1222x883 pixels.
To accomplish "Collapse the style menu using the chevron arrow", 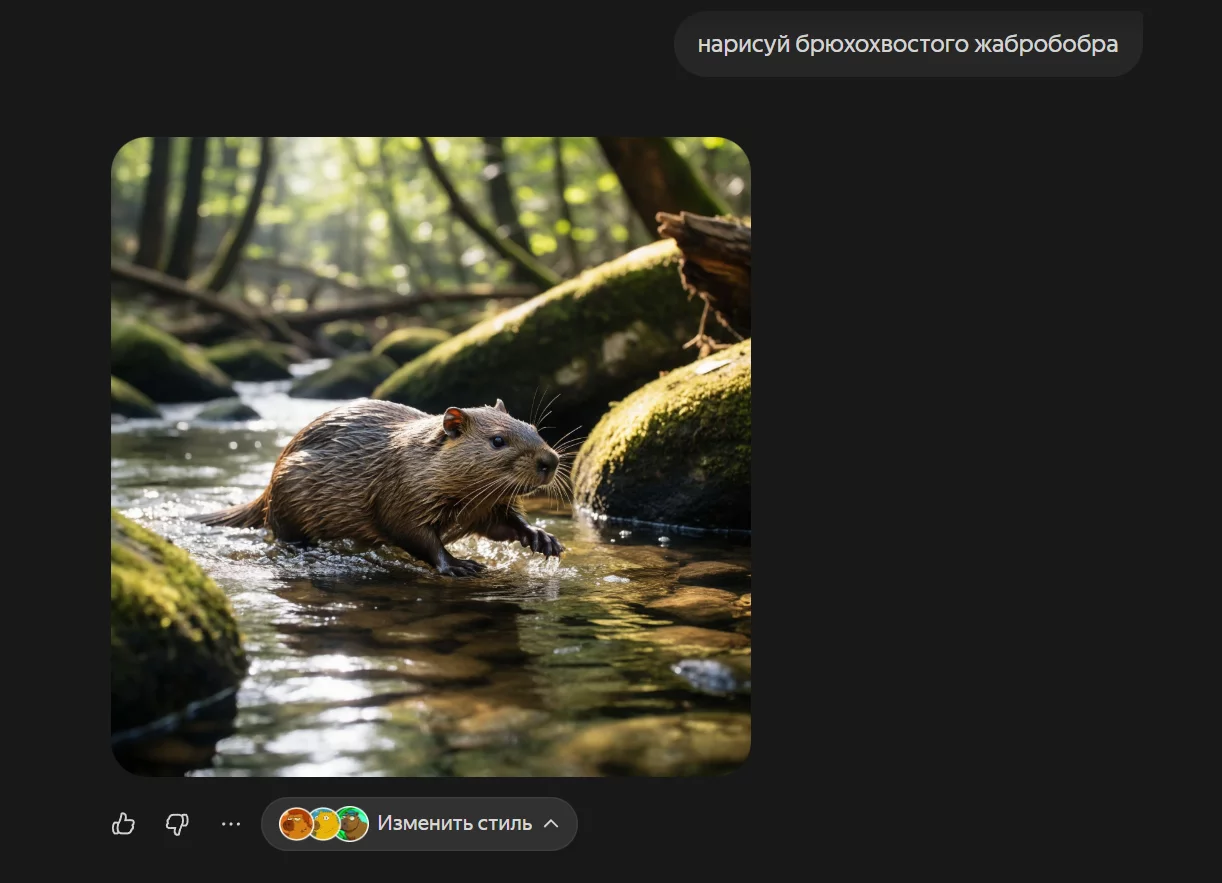I will (x=551, y=824).
